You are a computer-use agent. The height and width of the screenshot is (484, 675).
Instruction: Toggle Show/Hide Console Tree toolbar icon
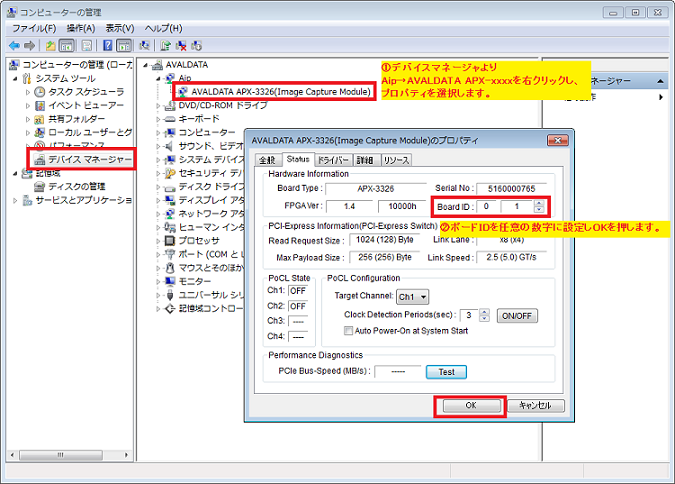[x=67, y=46]
